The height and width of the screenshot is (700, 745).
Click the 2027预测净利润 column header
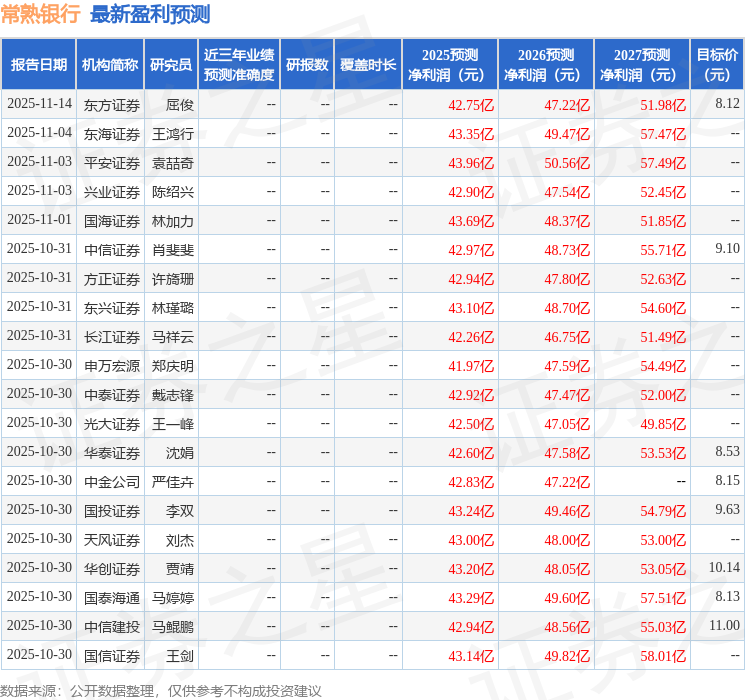pos(642,64)
